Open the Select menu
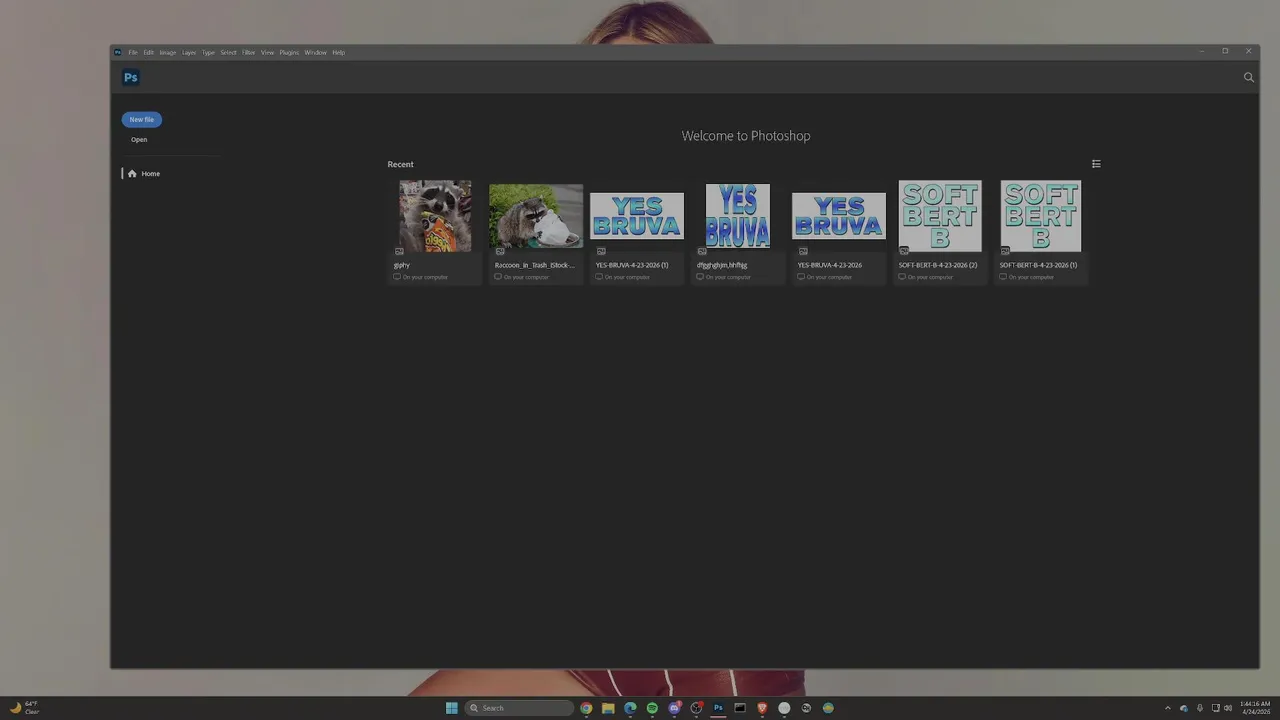Screen dimensions: 1280x720 tap(228, 52)
